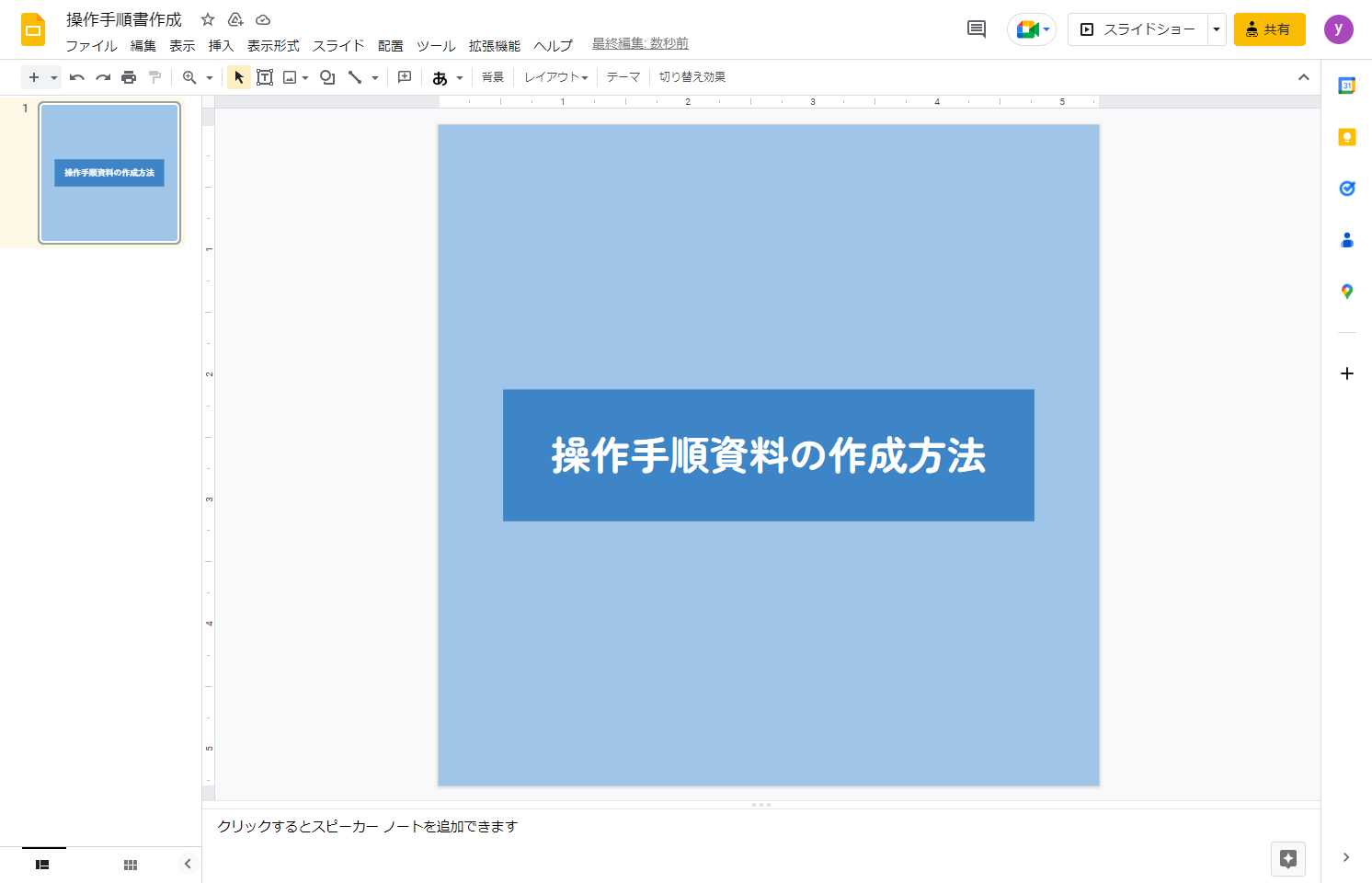Open the Google Meet call dropdown
The width and height of the screenshot is (1372, 883).
1046,29
